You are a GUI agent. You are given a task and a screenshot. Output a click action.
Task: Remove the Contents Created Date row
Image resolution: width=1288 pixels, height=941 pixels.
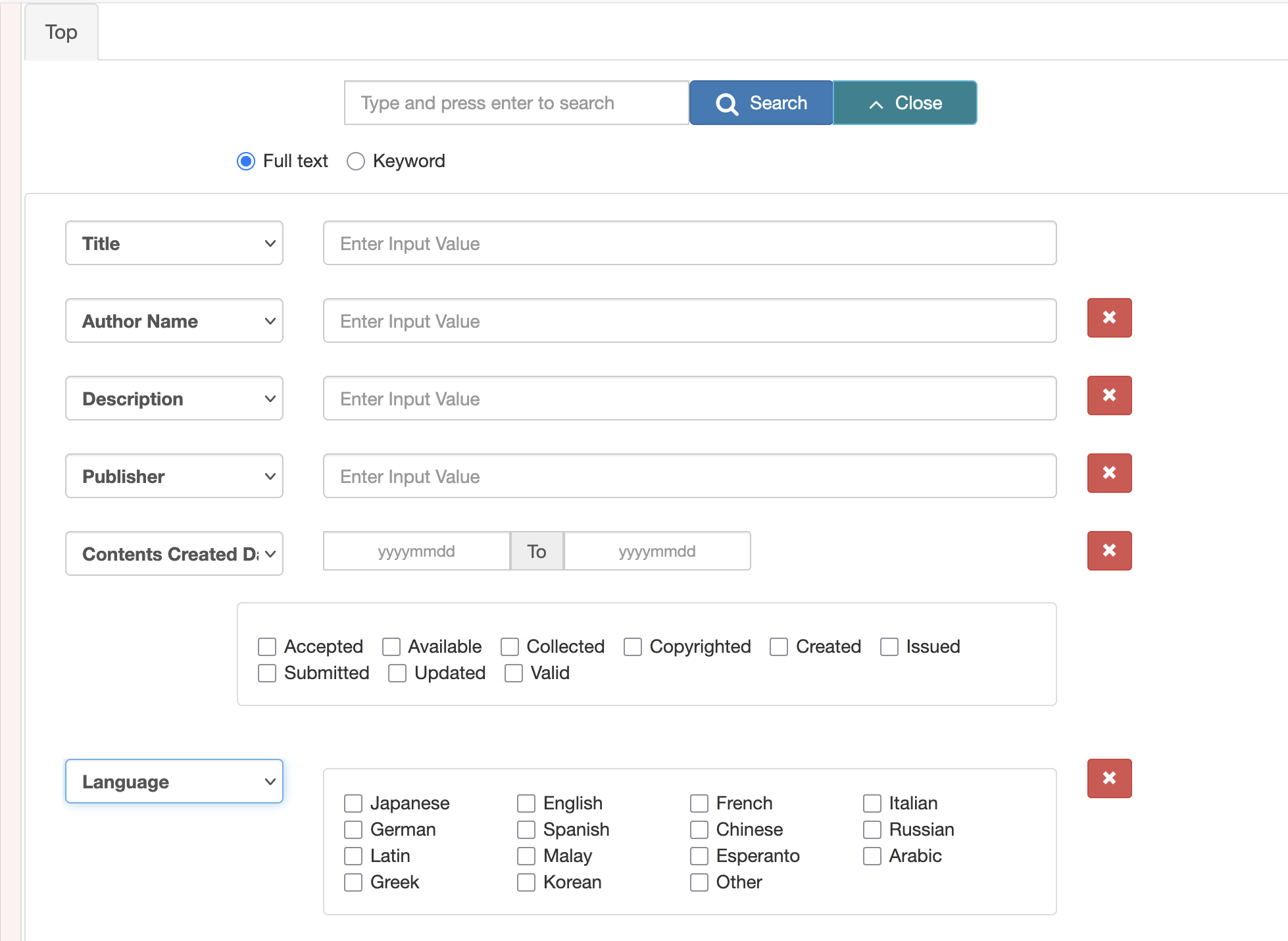coord(1109,551)
